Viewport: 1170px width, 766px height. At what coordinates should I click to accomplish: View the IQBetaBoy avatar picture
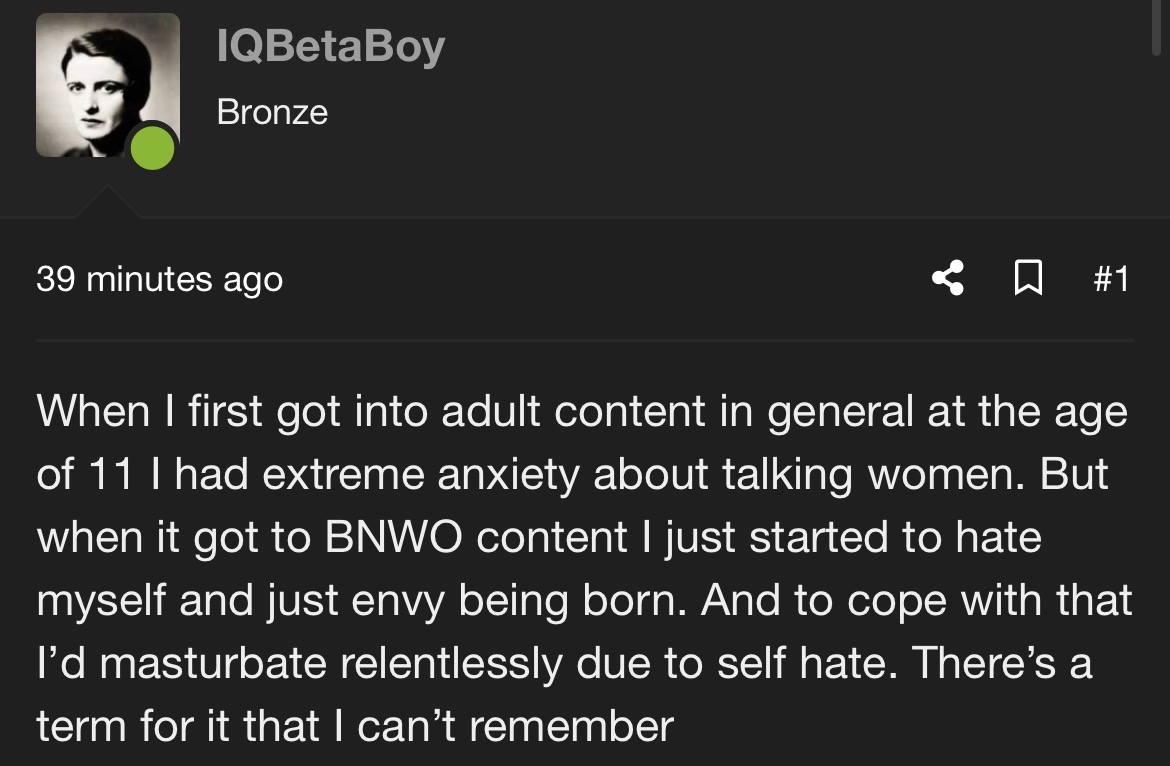(107, 85)
